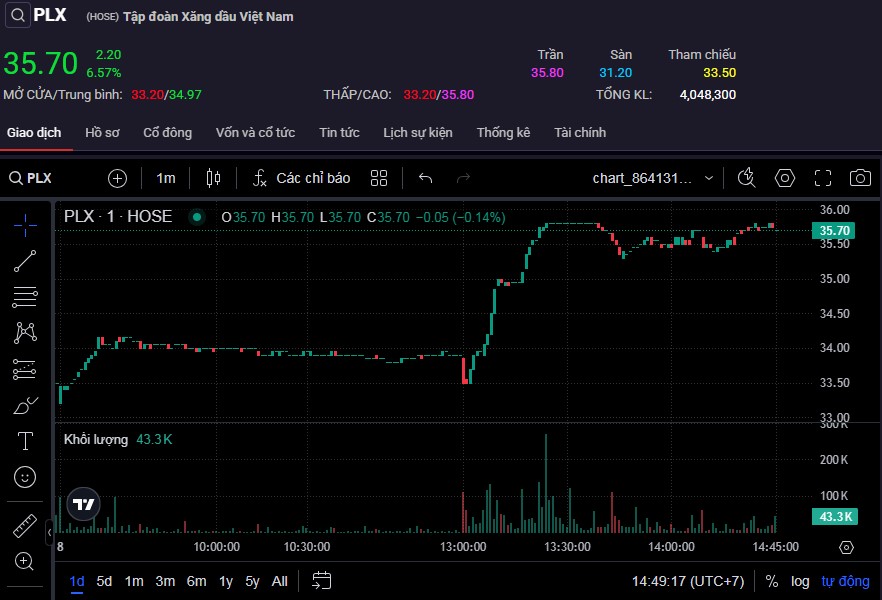The height and width of the screenshot is (600, 882).
Task: Select the brush drawing tool
Action: point(25,405)
